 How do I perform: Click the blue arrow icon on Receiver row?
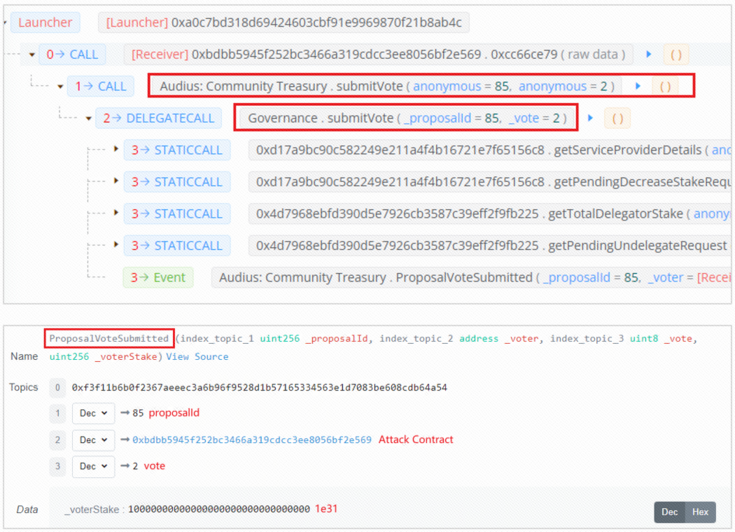pyautogui.click(x=649, y=54)
